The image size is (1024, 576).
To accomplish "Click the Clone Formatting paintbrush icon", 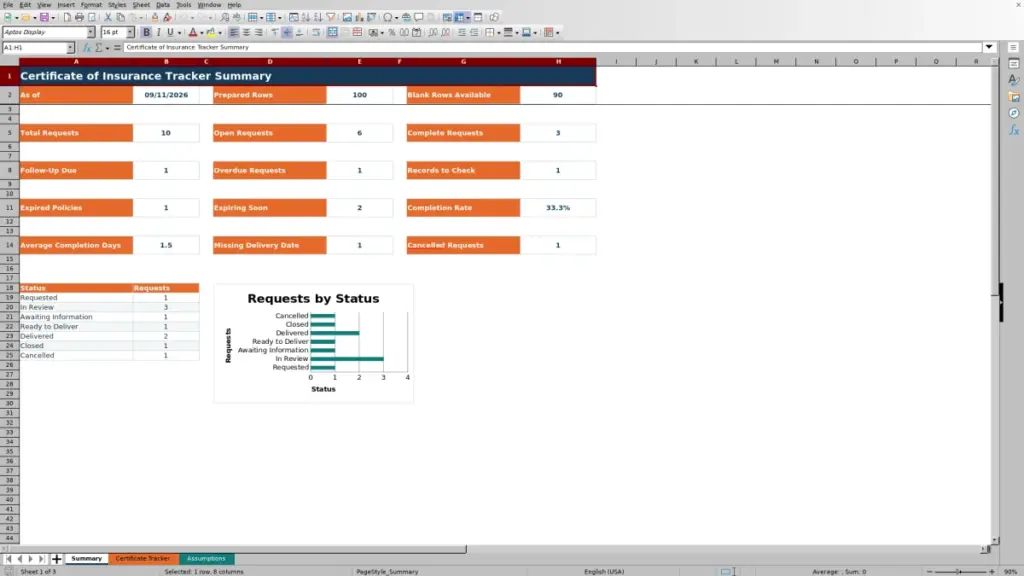I will pos(155,17).
